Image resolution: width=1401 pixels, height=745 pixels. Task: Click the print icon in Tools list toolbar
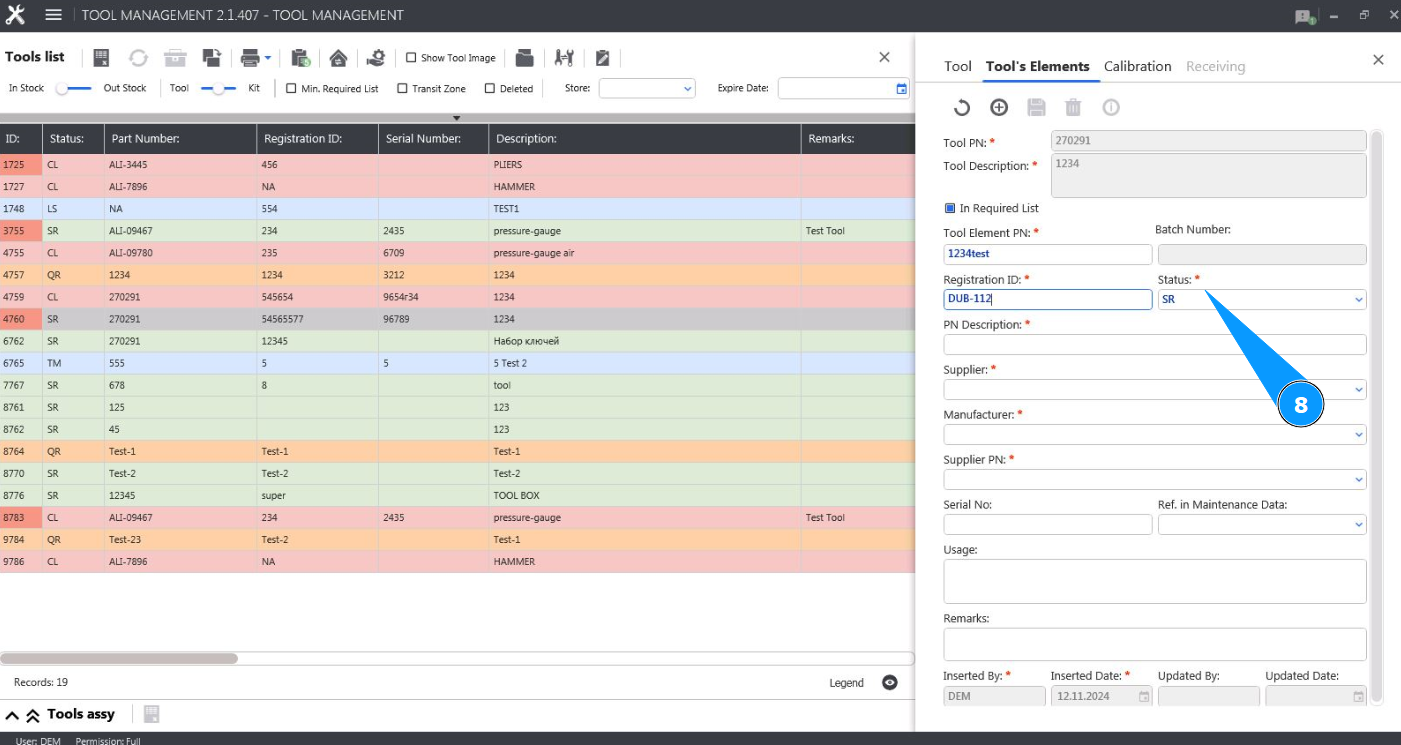(249, 58)
